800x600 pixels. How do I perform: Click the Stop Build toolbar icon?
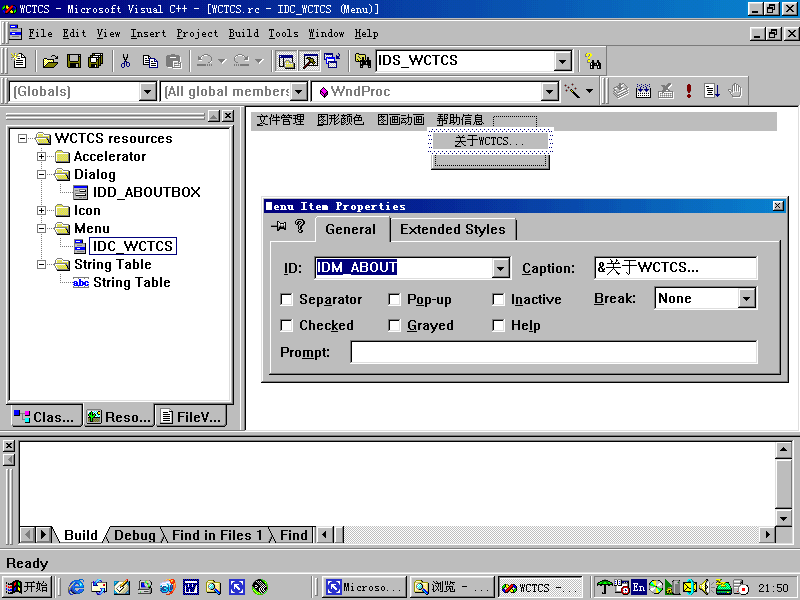[x=666, y=91]
